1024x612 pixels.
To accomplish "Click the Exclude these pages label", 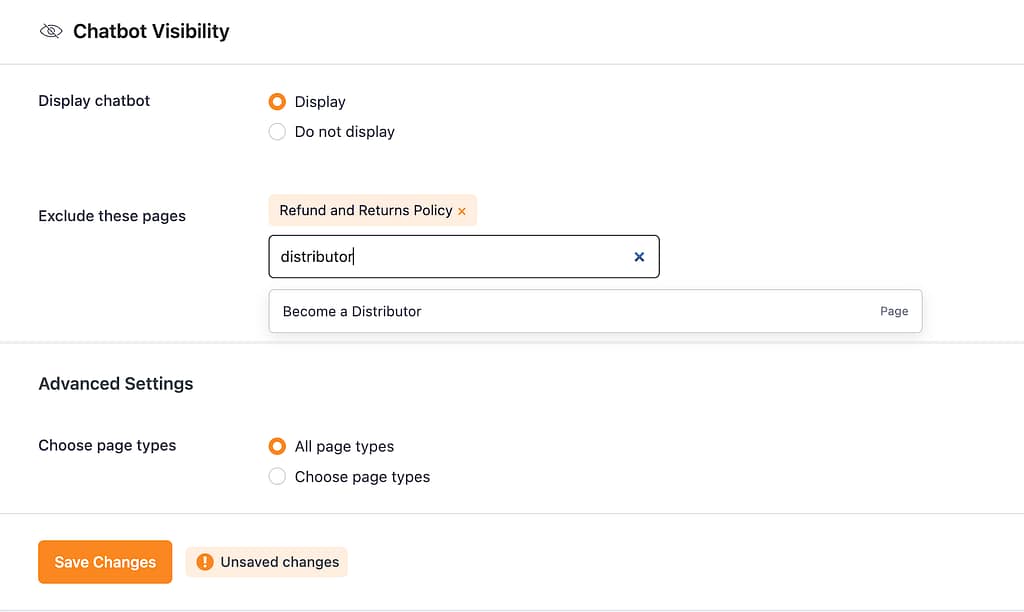I will coord(112,216).
